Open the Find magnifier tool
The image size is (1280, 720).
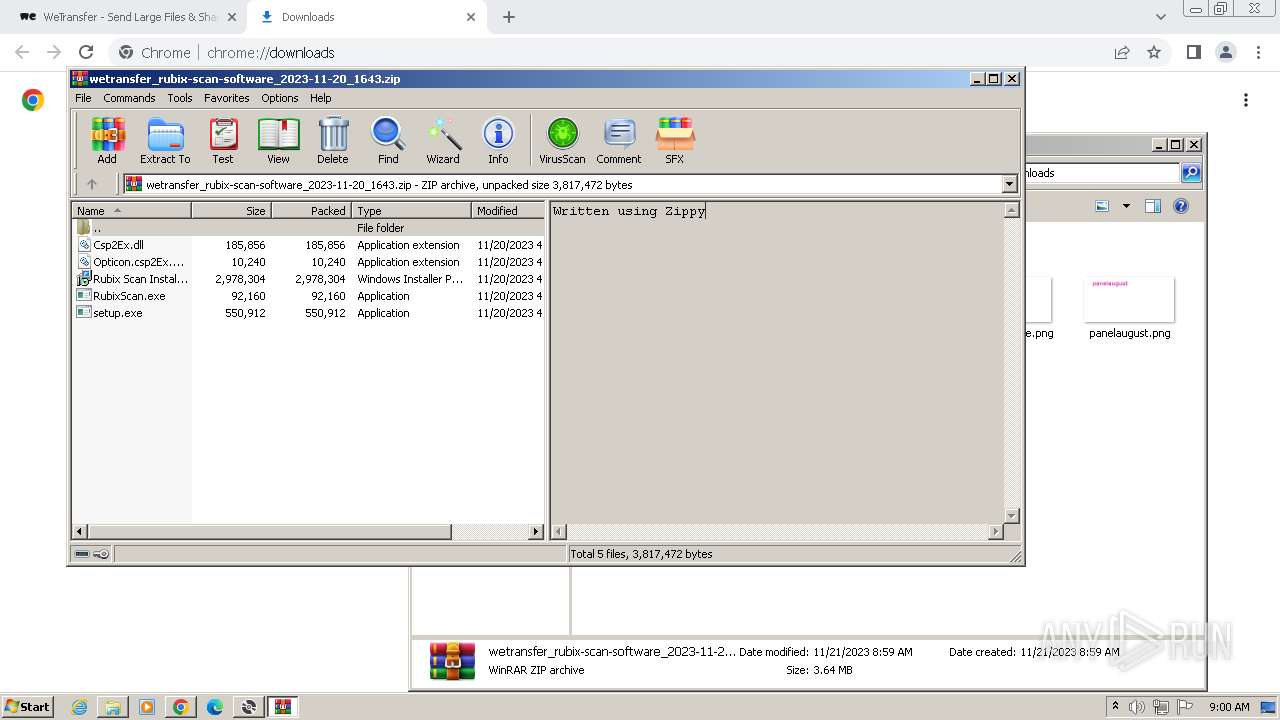[x=388, y=140]
